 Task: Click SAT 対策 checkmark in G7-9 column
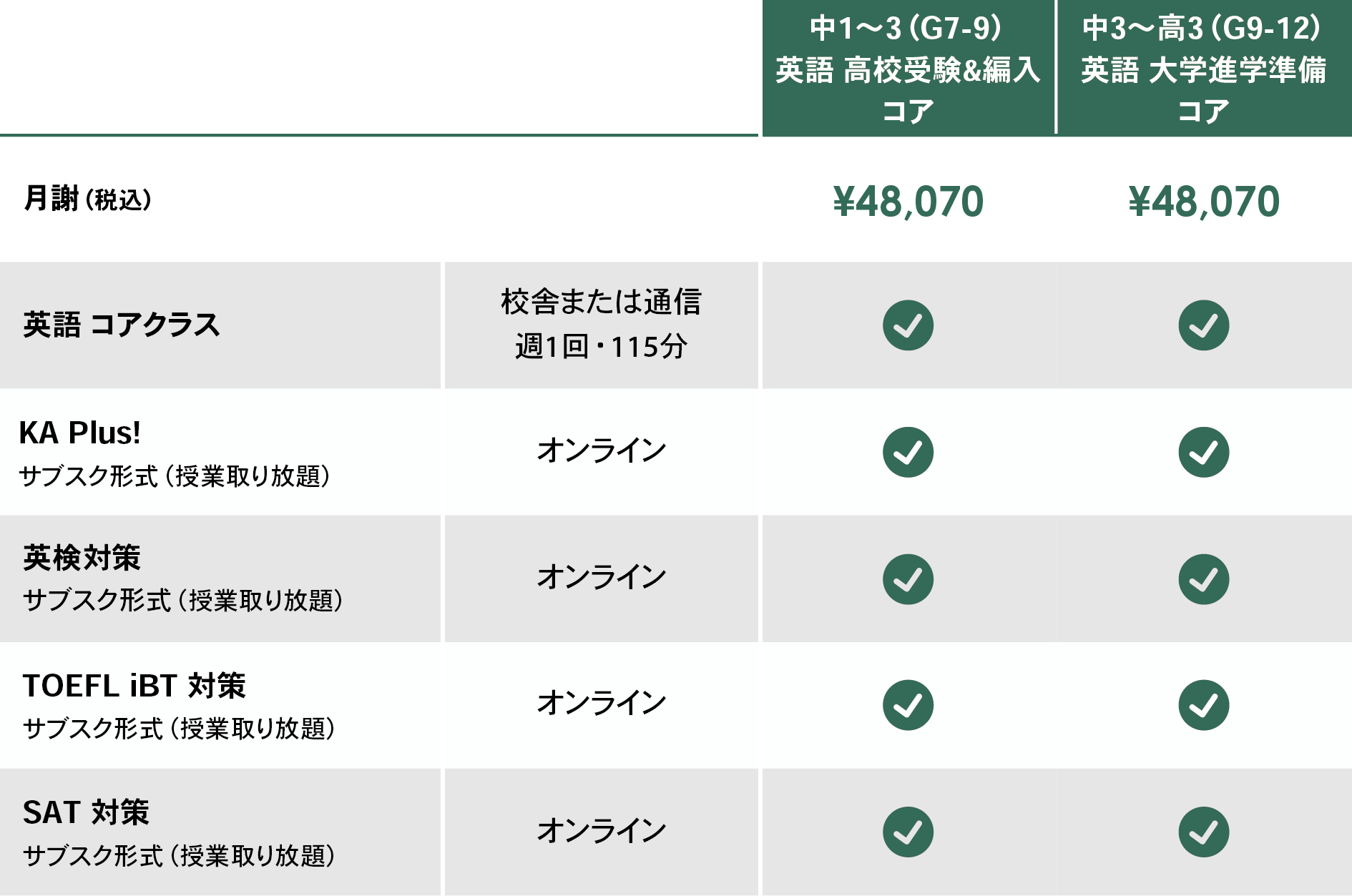point(908,832)
